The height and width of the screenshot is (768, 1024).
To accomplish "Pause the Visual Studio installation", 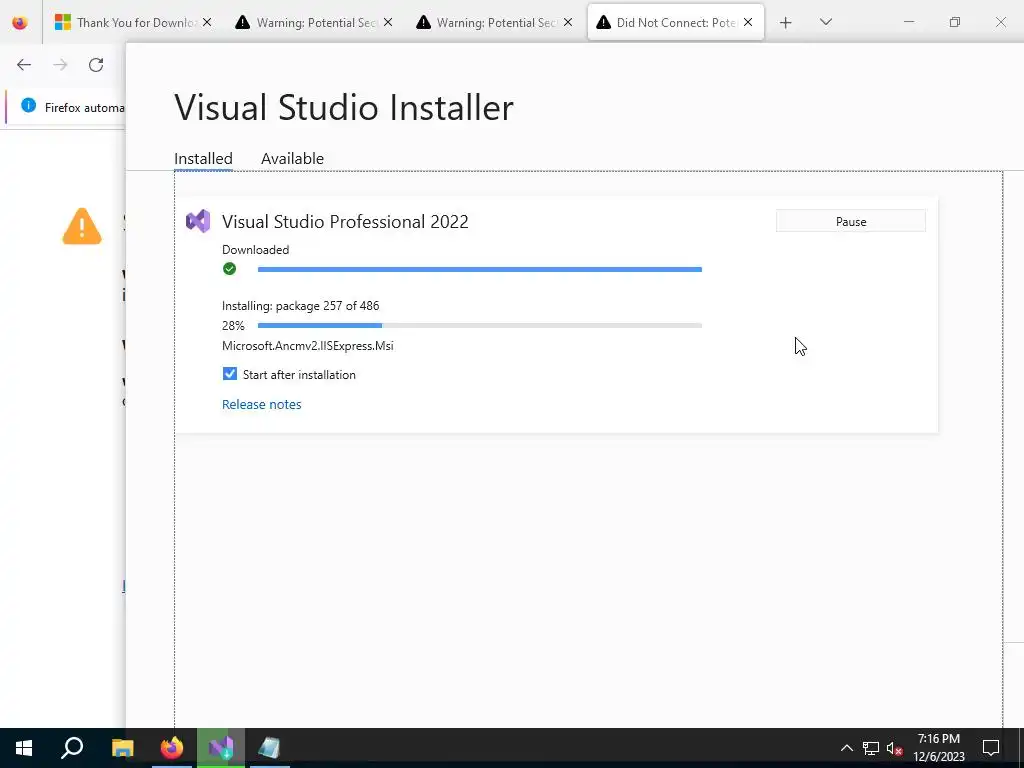I will pyautogui.click(x=850, y=221).
